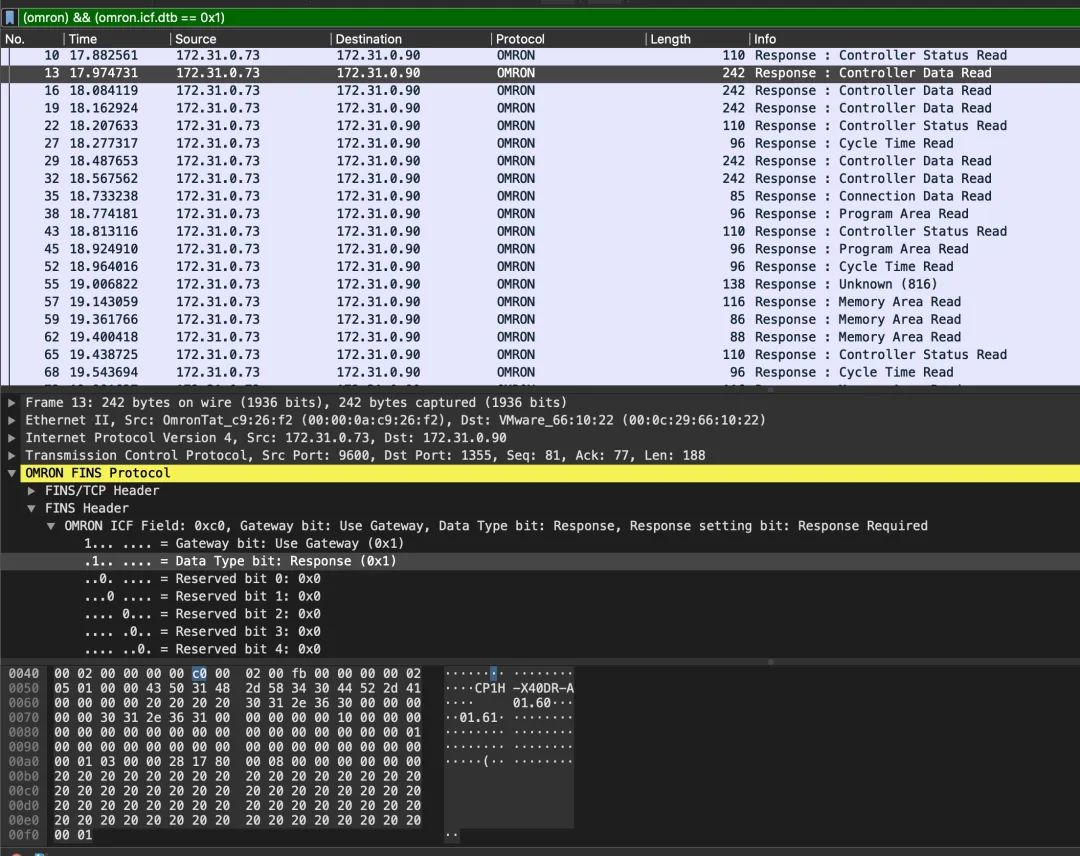
Task: Expand the FINS/TCP Header node
Action: [31, 490]
